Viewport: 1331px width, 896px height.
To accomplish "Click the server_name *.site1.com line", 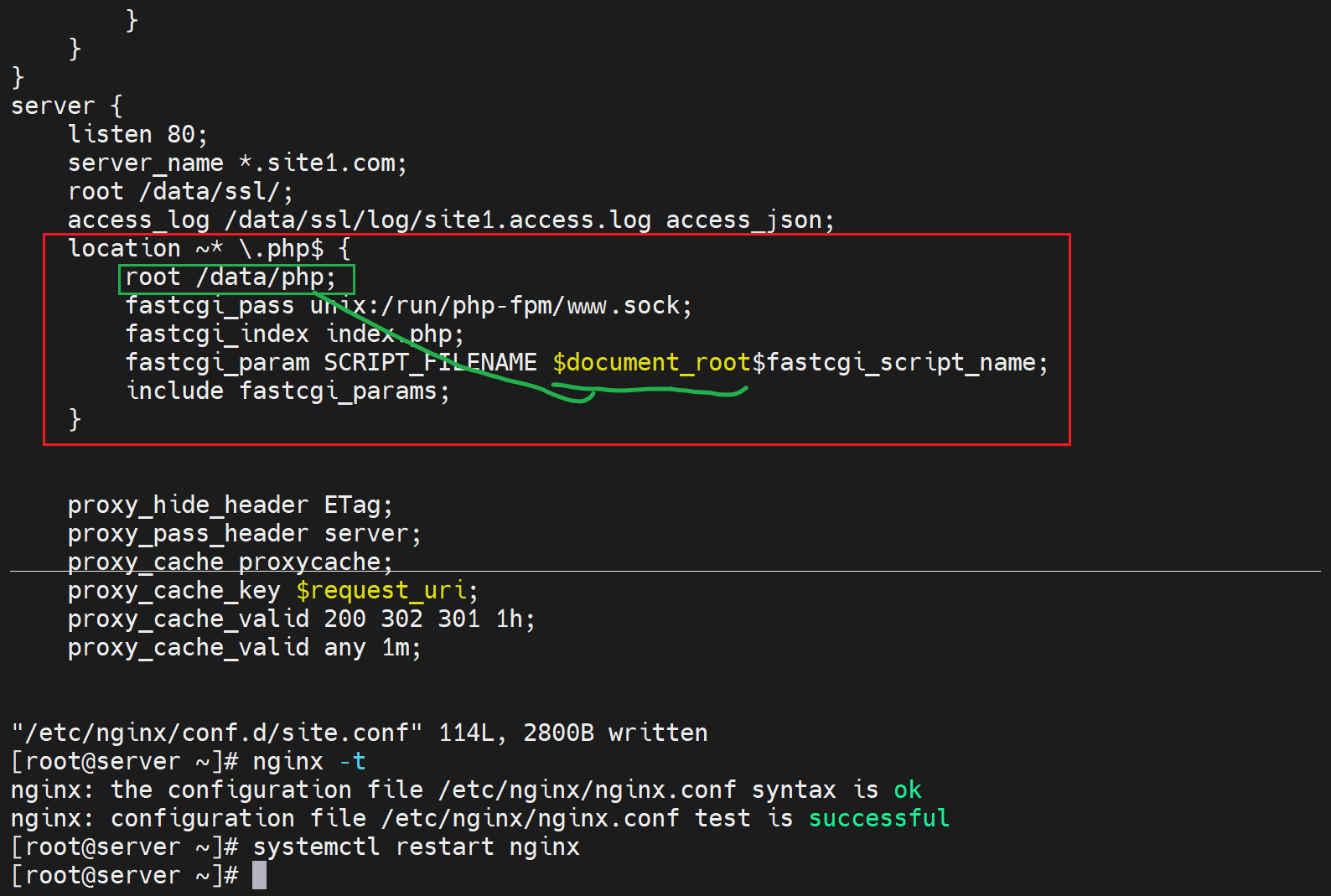I will click(x=237, y=163).
